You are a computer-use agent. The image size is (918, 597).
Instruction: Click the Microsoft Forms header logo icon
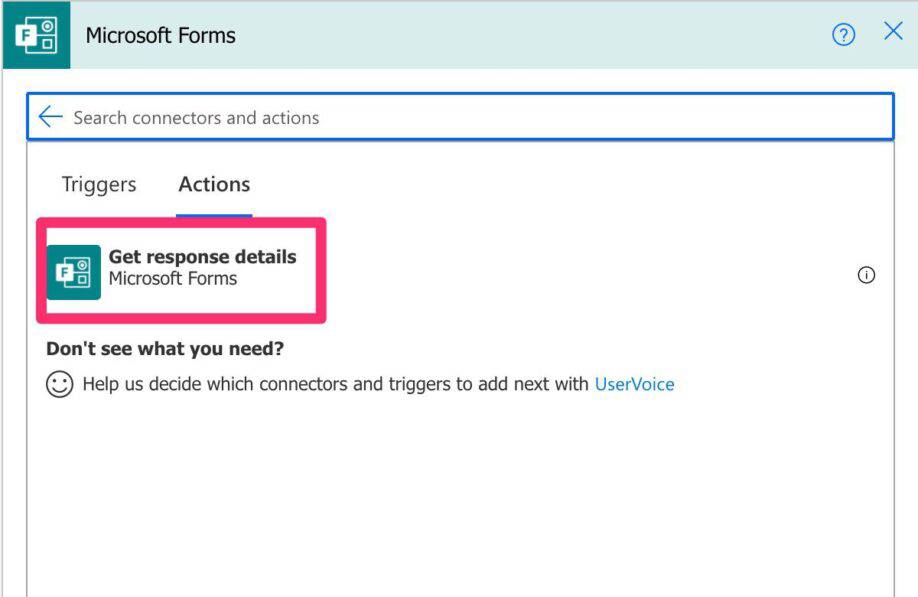coord(36,35)
